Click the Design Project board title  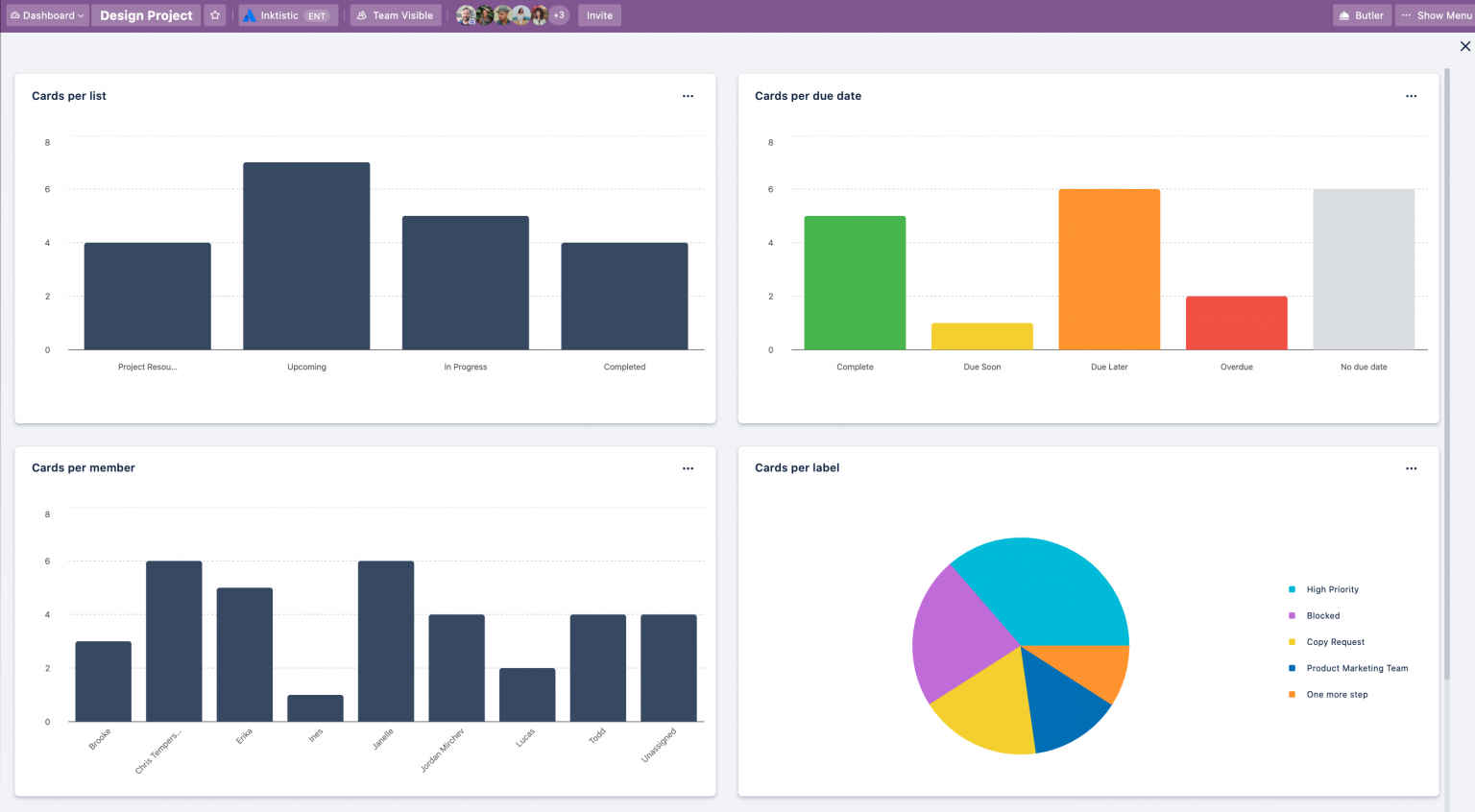point(146,14)
